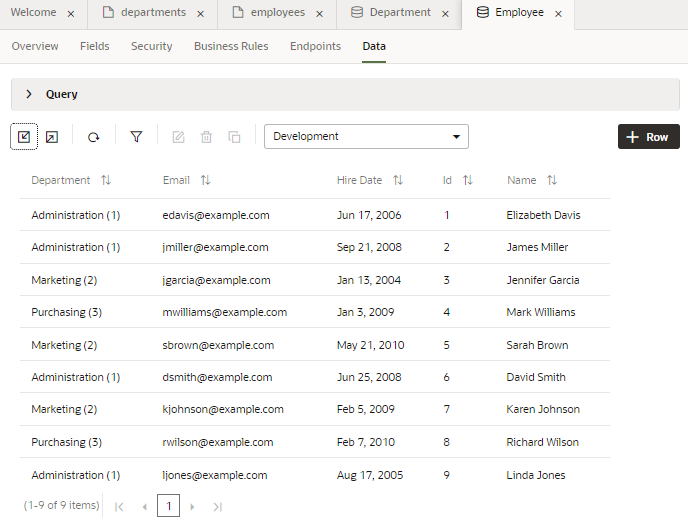688x527 pixels.
Task: Sort by the Hire Date column
Action: 398,181
